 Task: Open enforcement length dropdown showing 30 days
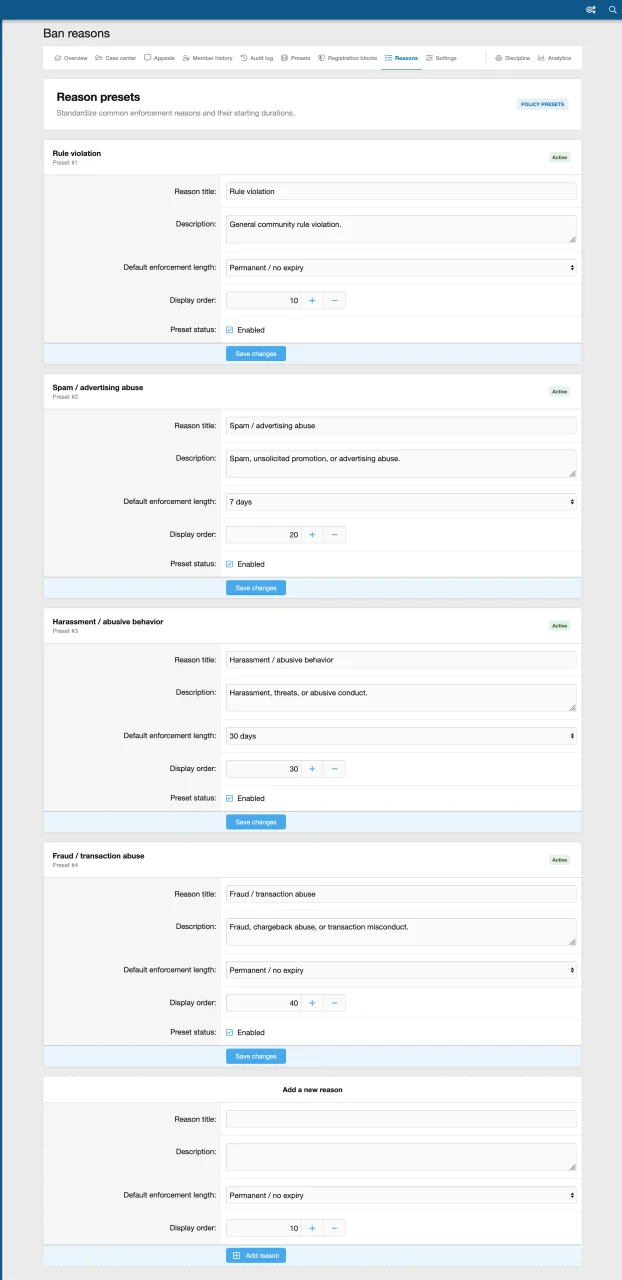(401, 735)
